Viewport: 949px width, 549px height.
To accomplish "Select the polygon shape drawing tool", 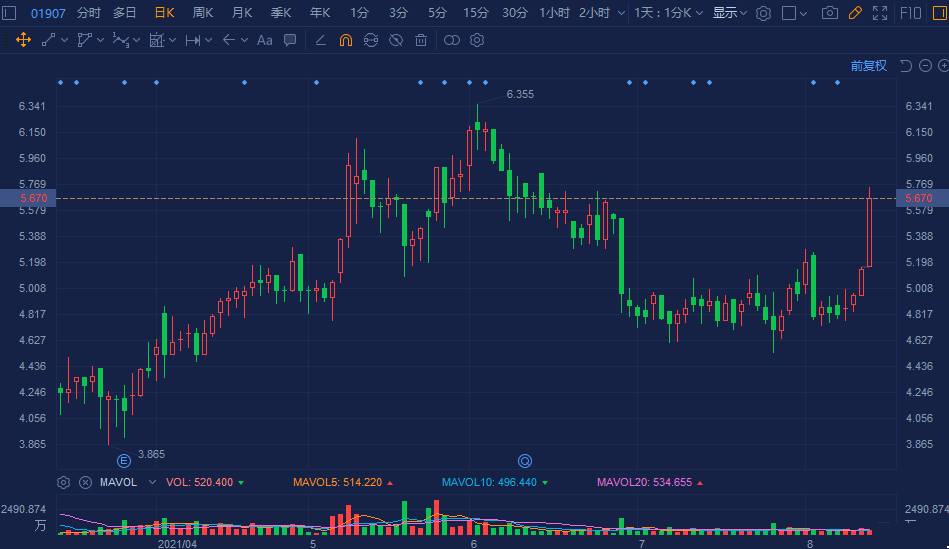I will (85, 40).
